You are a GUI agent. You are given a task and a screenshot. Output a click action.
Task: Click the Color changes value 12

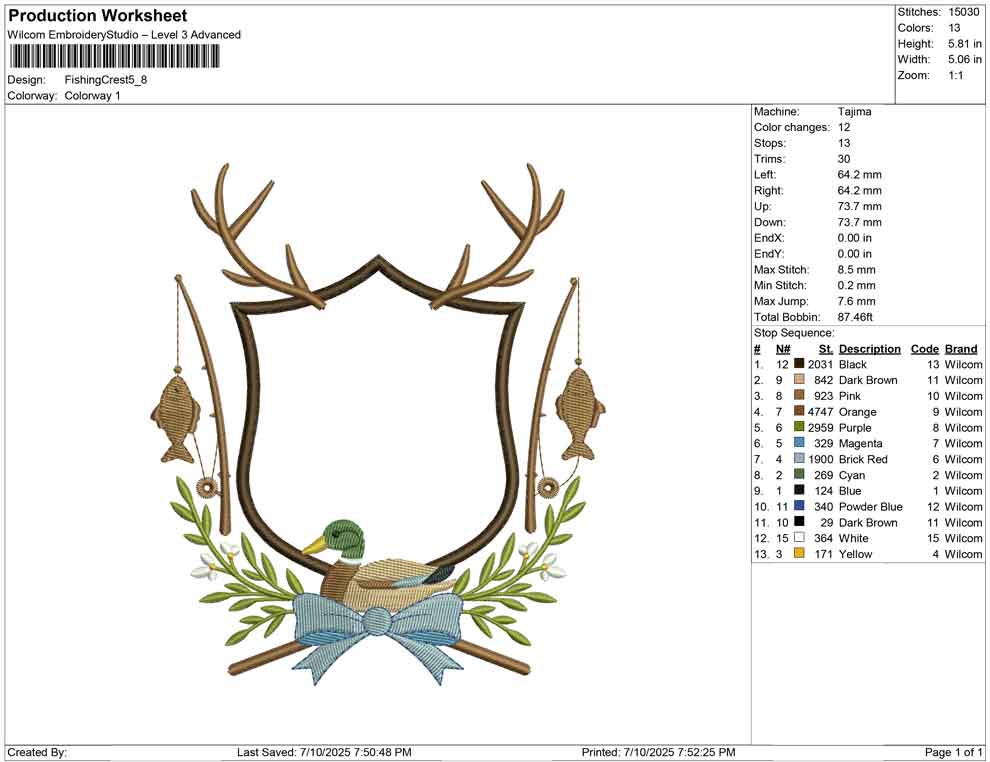click(844, 128)
